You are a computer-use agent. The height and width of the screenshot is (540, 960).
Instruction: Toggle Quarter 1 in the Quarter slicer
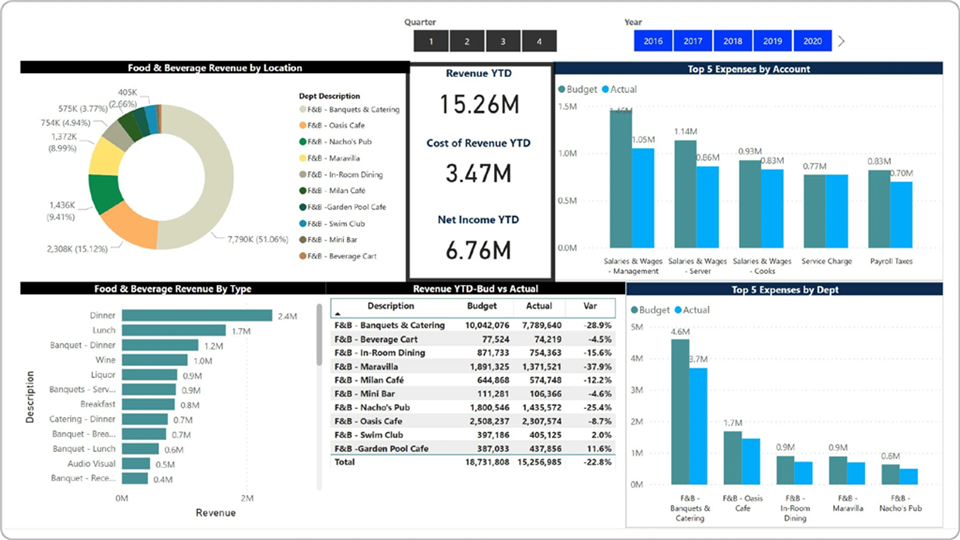click(431, 41)
